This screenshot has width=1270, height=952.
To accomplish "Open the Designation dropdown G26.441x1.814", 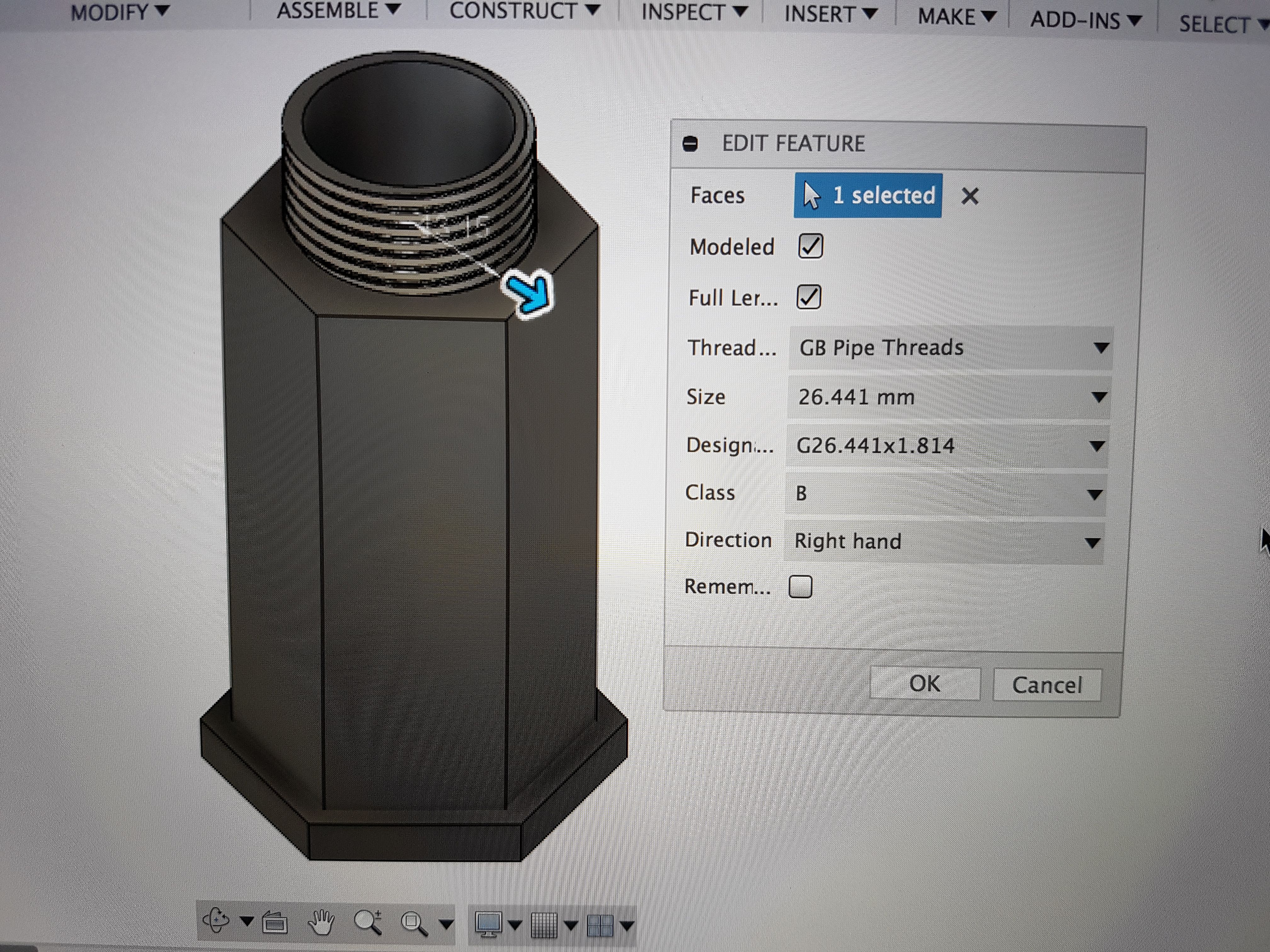I will coord(947,446).
